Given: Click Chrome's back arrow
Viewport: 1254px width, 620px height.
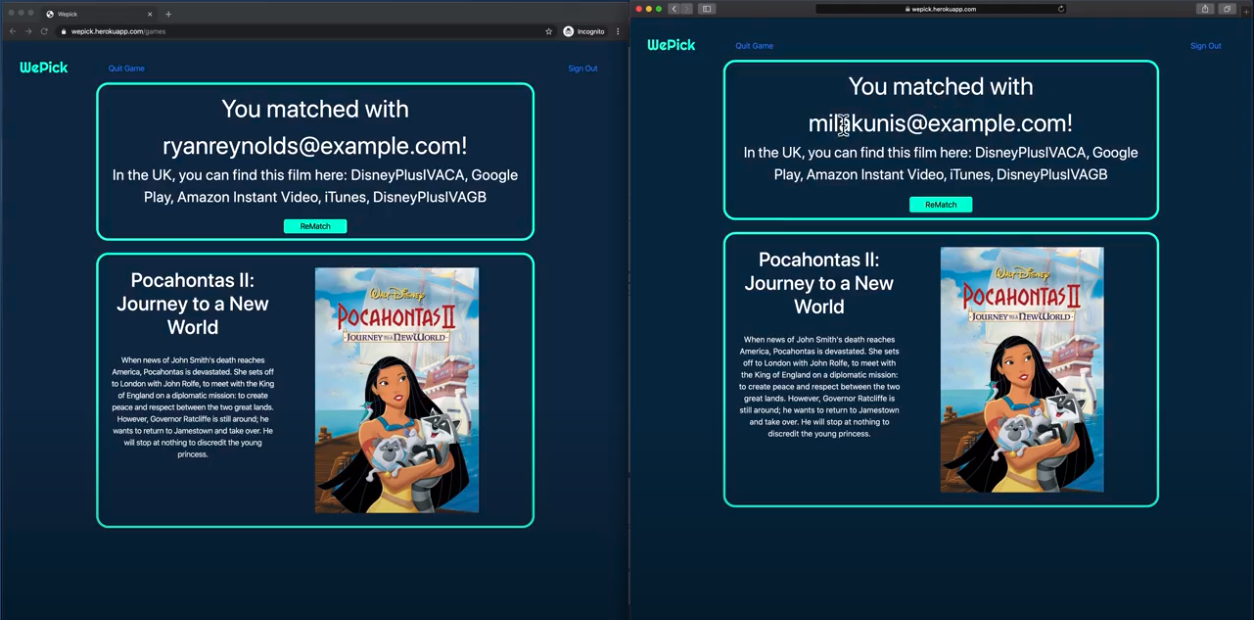Looking at the screenshot, I should (13, 31).
